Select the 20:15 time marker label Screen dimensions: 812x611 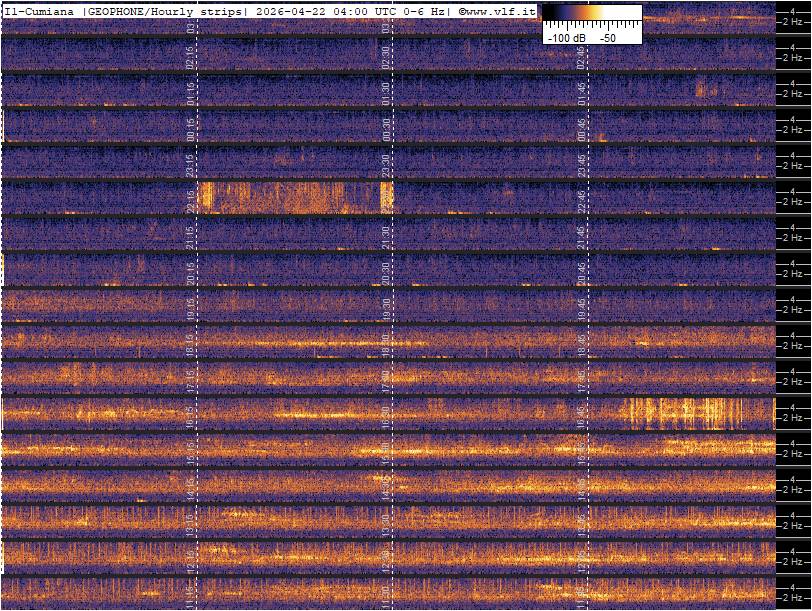(x=191, y=272)
